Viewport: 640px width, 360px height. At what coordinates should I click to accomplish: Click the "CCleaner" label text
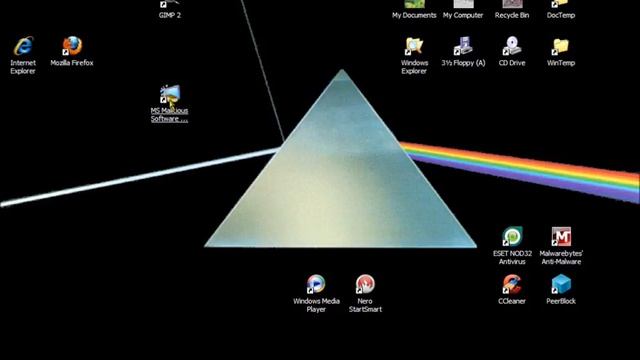pyautogui.click(x=512, y=301)
